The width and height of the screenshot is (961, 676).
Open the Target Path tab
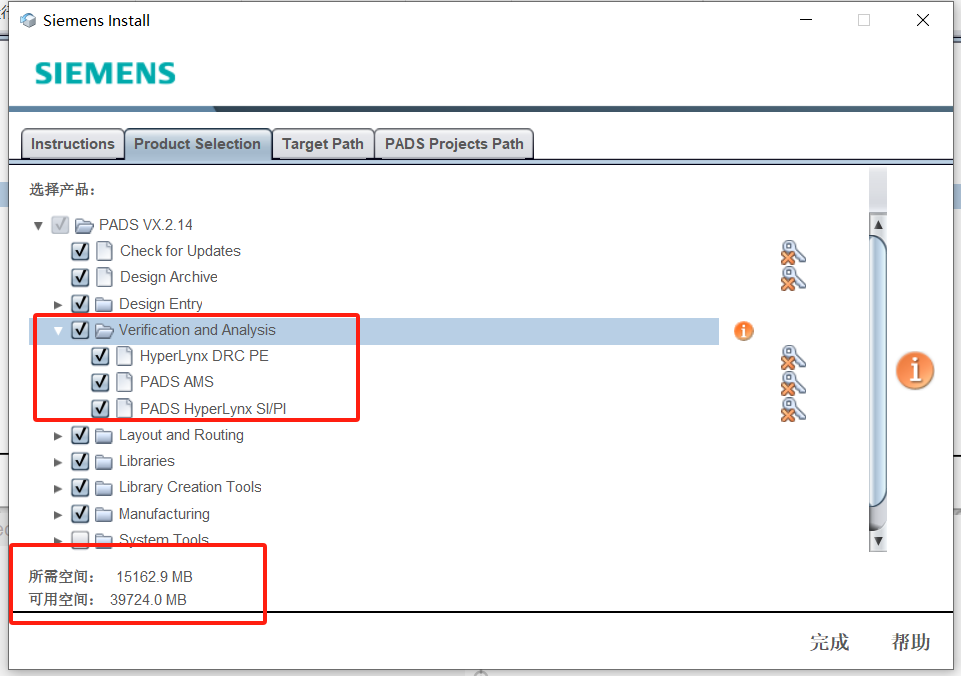tap(323, 144)
